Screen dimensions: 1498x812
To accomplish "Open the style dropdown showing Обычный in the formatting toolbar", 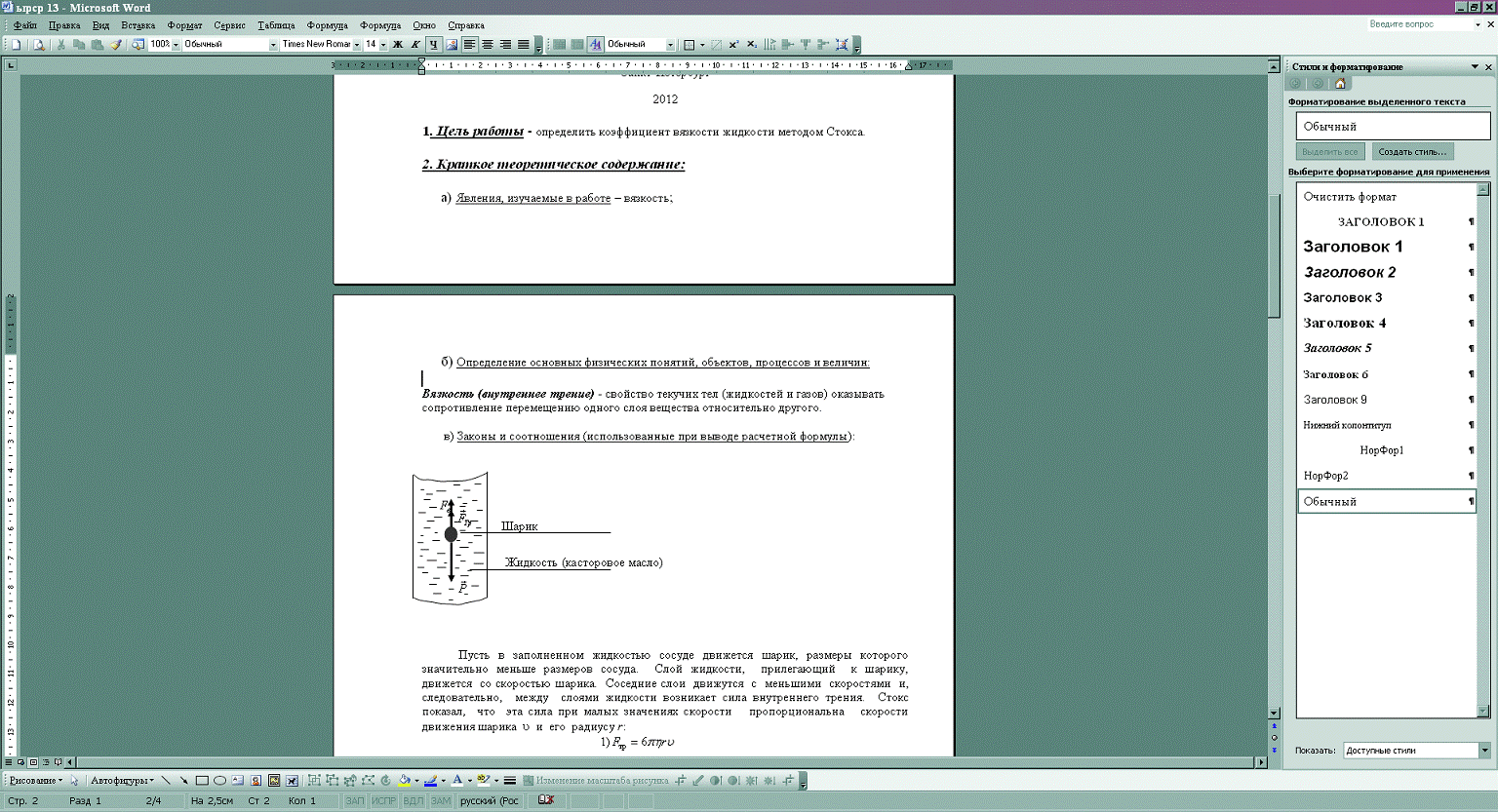I will 273,45.
